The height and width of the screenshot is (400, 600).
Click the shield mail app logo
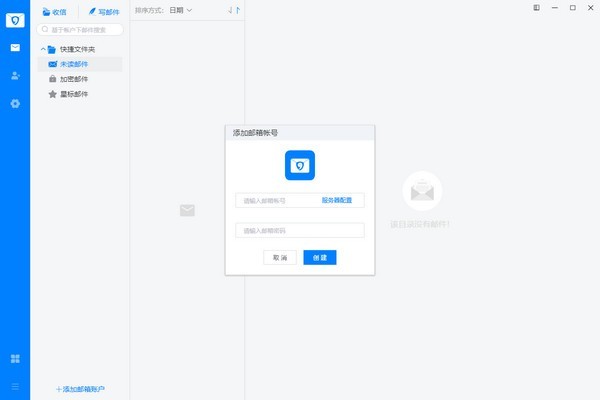(x=15, y=20)
